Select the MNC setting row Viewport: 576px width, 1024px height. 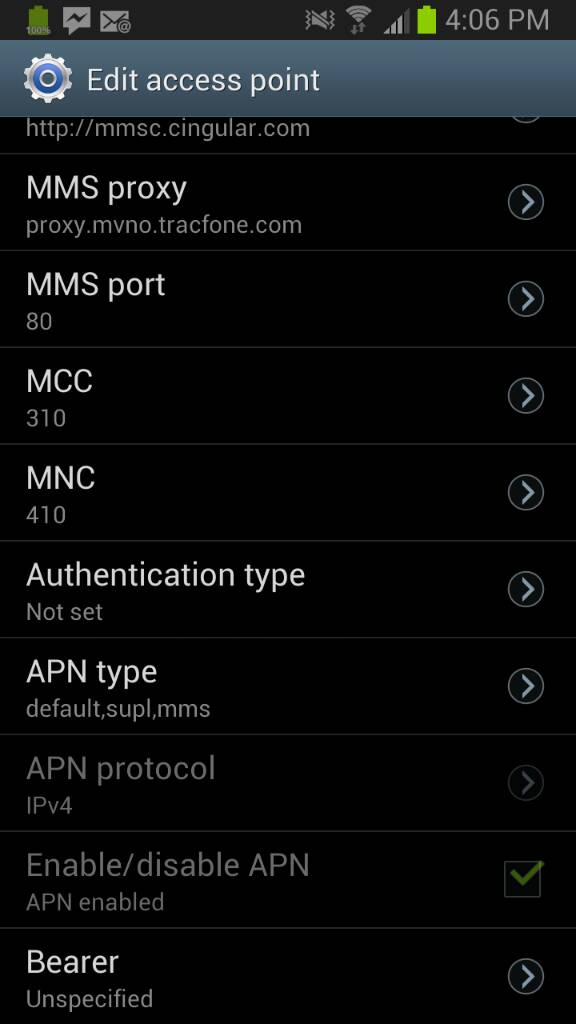[x=288, y=492]
